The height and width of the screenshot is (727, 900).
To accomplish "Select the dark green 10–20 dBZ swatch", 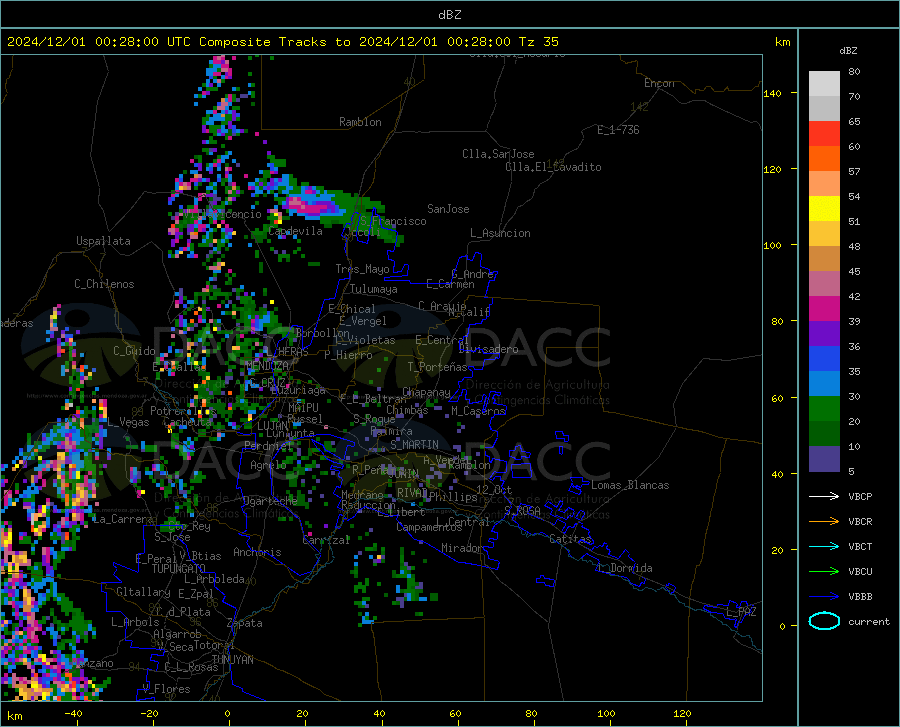I will click(824, 434).
